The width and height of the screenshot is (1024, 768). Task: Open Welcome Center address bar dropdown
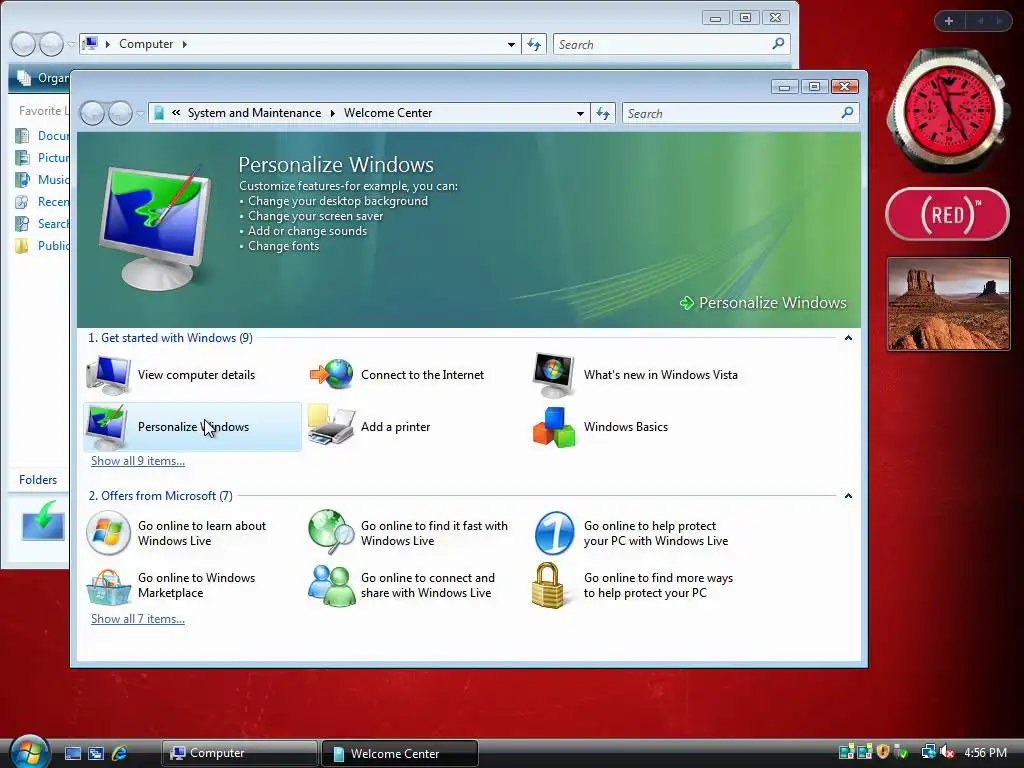(580, 114)
